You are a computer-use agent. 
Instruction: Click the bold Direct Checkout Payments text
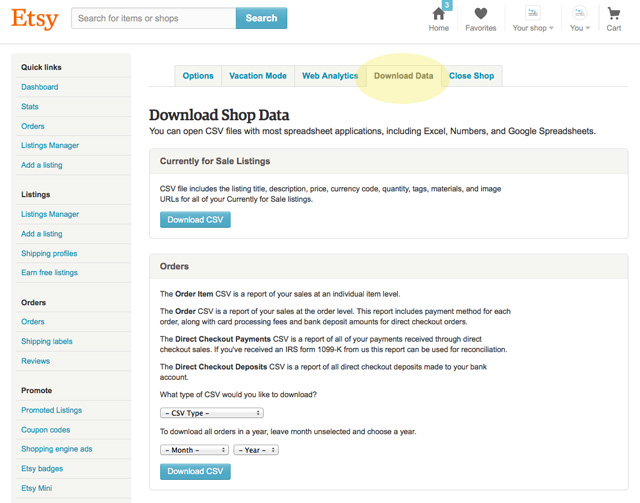[223, 339]
